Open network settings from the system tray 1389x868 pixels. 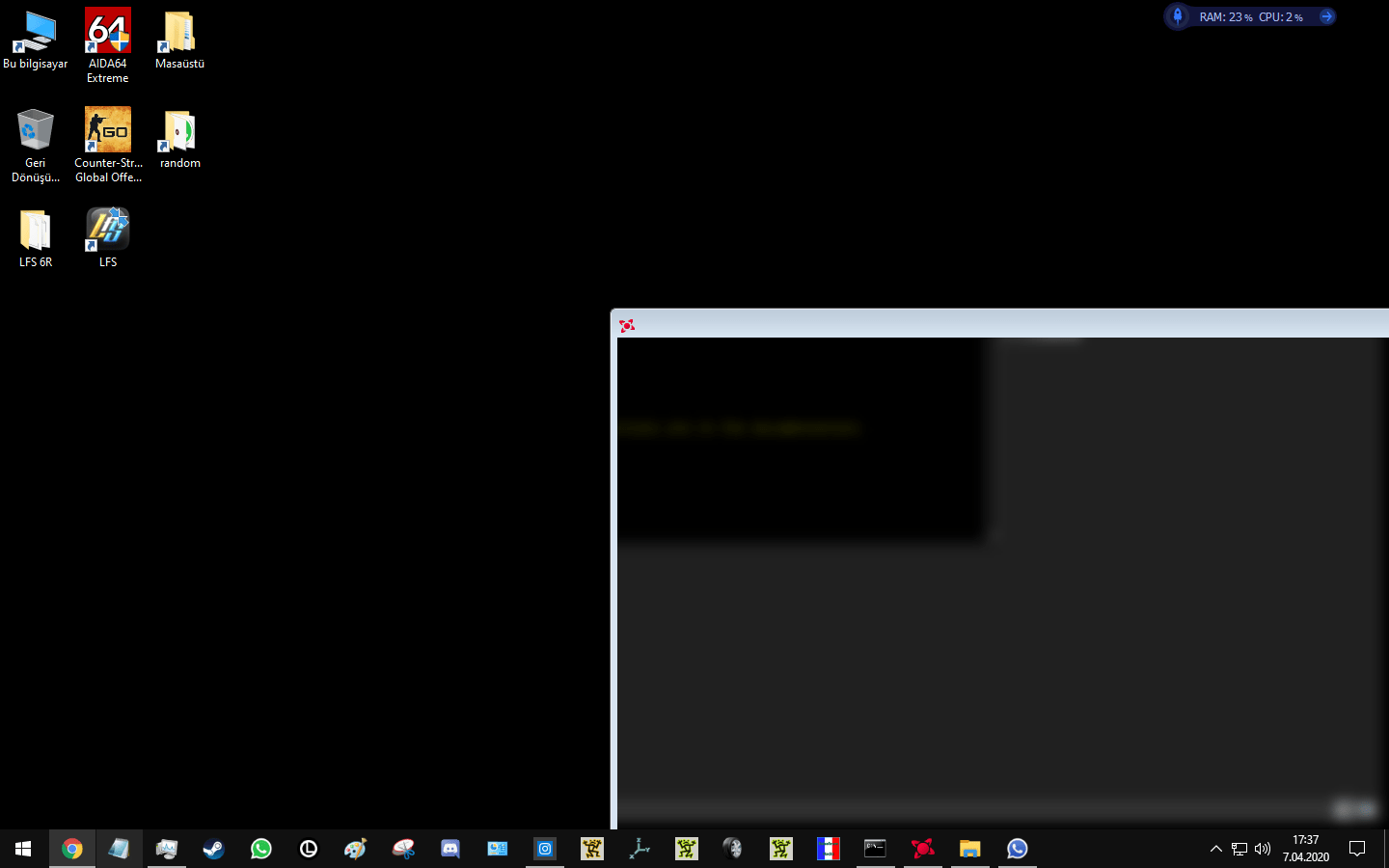tap(1239, 849)
